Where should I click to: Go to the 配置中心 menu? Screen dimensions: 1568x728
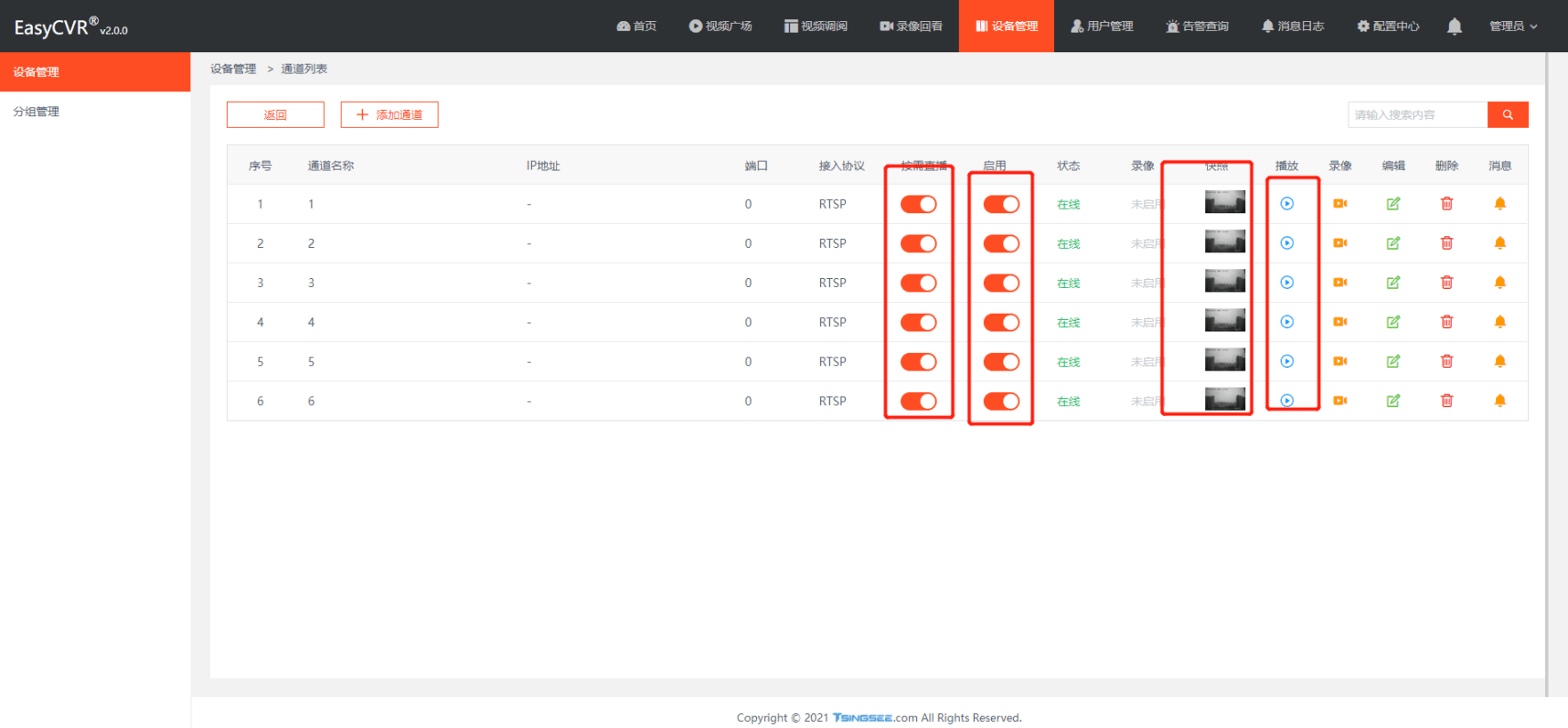point(1388,27)
